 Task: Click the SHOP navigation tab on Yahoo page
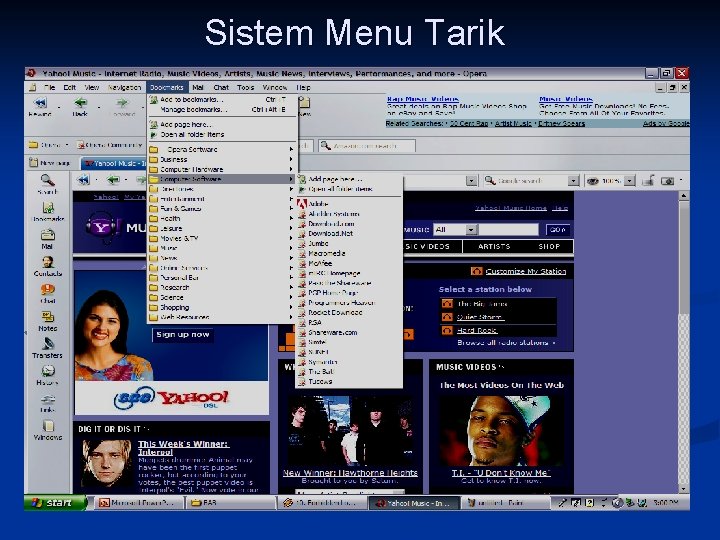coord(549,247)
